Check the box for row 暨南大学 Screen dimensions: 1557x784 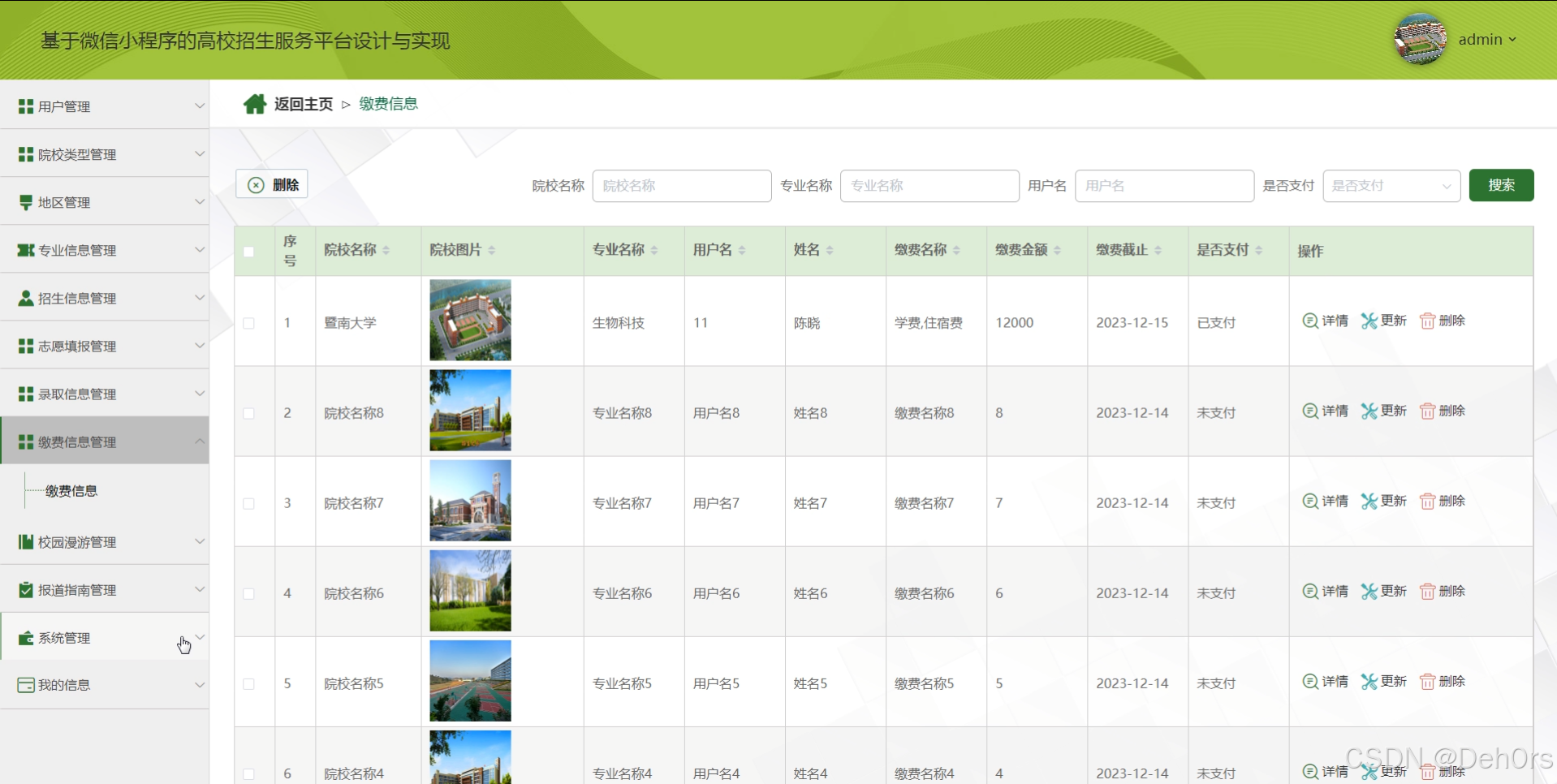coord(248,323)
